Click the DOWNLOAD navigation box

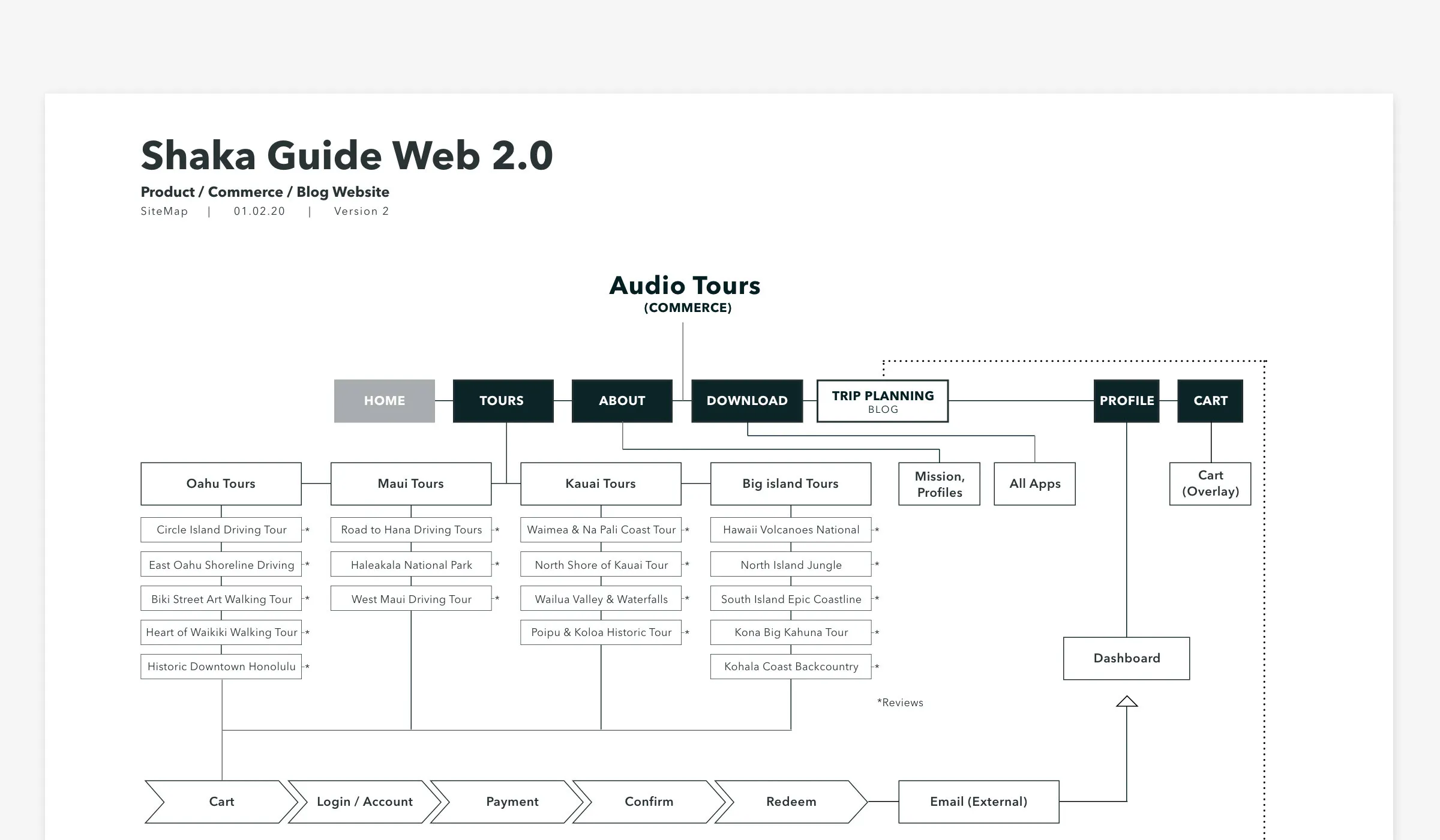pyautogui.click(x=747, y=401)
